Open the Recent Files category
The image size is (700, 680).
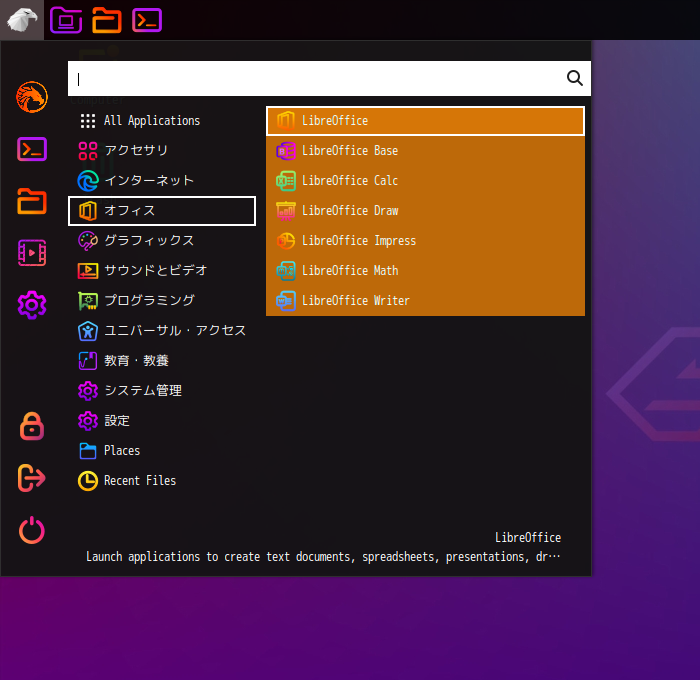pos(162,481)
